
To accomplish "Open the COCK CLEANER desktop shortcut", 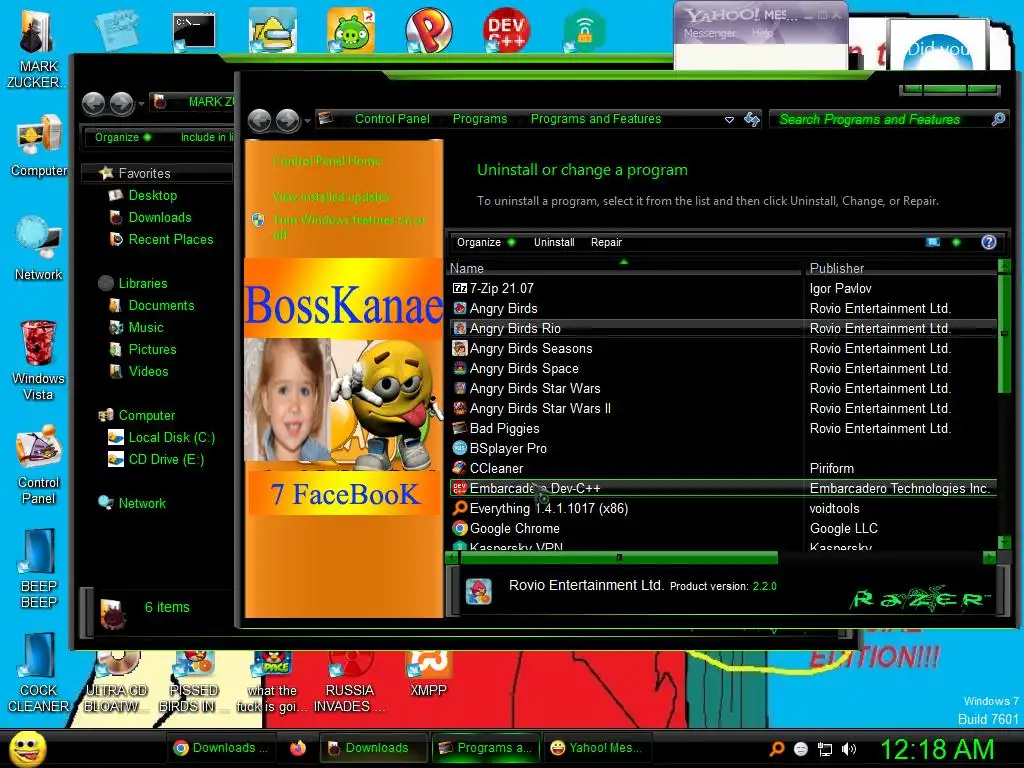I will point(39,673).
